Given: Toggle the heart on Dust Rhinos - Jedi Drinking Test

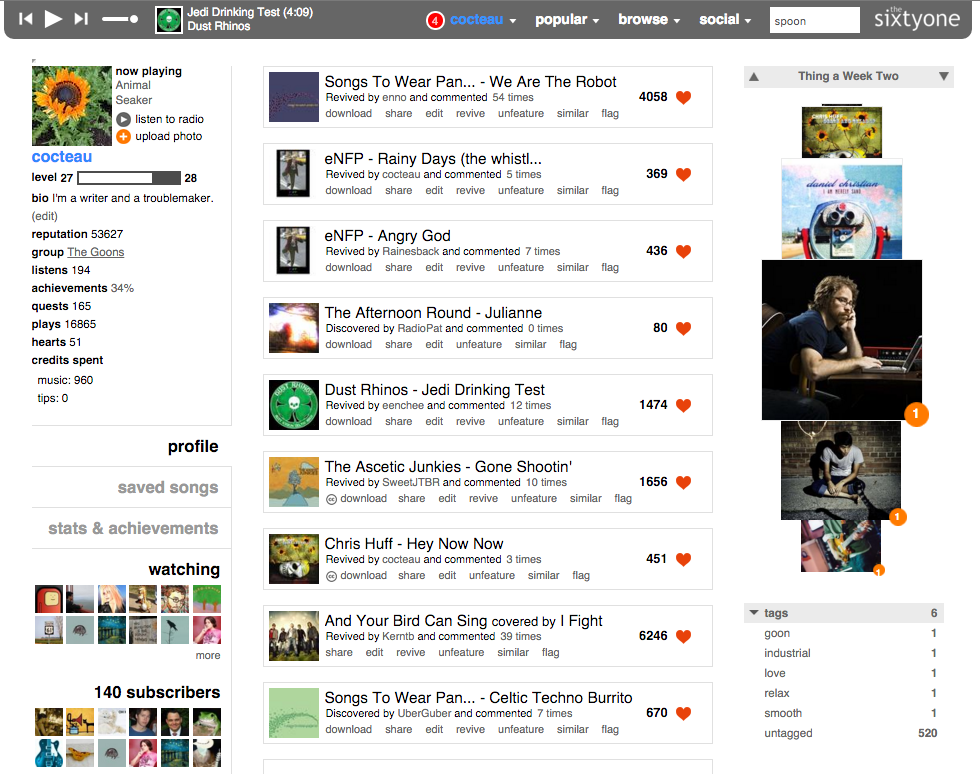Looking at the screenshot, I should tap(684, 405).
